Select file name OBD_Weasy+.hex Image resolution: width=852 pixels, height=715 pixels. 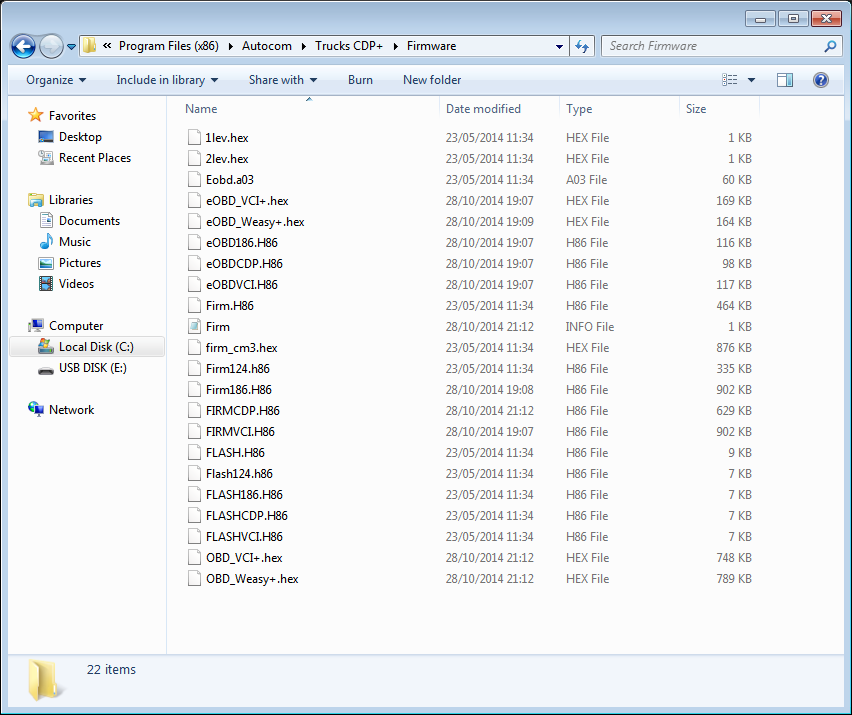[252, 579]
